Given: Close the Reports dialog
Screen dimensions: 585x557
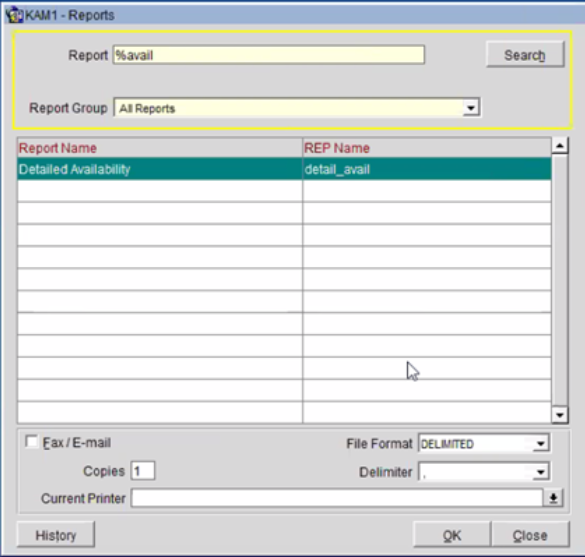Looking at the screenshot, I should [x=530, y=535].
